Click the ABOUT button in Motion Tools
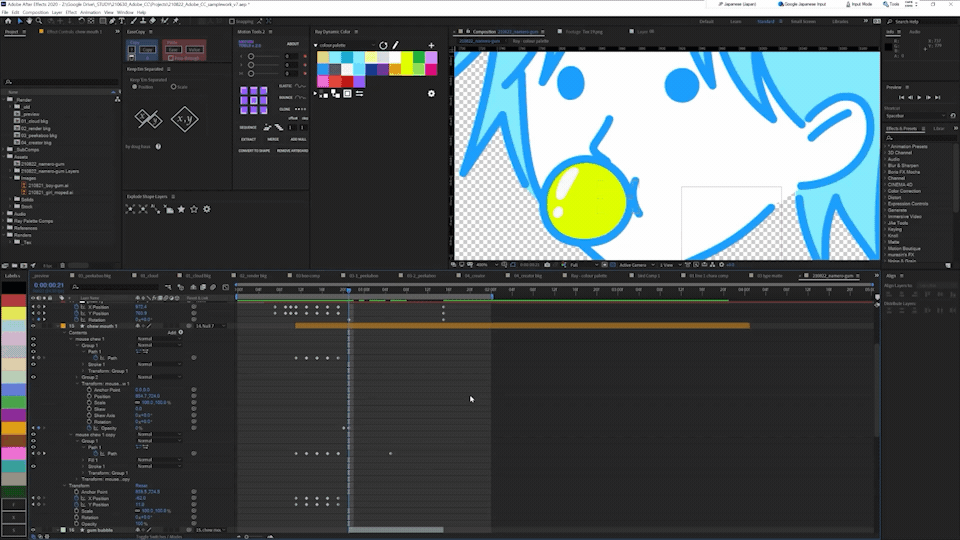Image resolution: width=960 pixels, height=540 pixels. coord(293,44)
